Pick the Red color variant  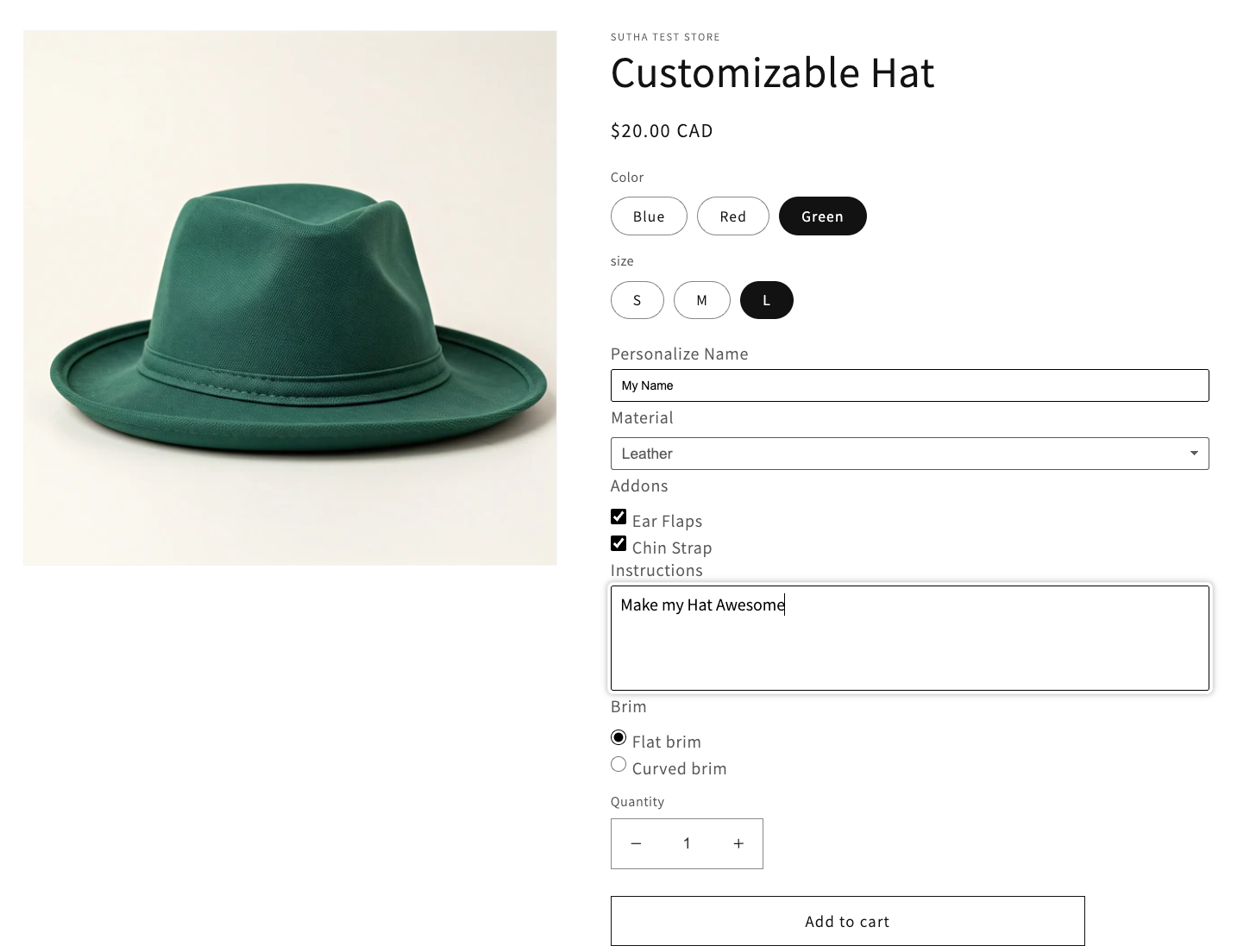coord(732,216)
